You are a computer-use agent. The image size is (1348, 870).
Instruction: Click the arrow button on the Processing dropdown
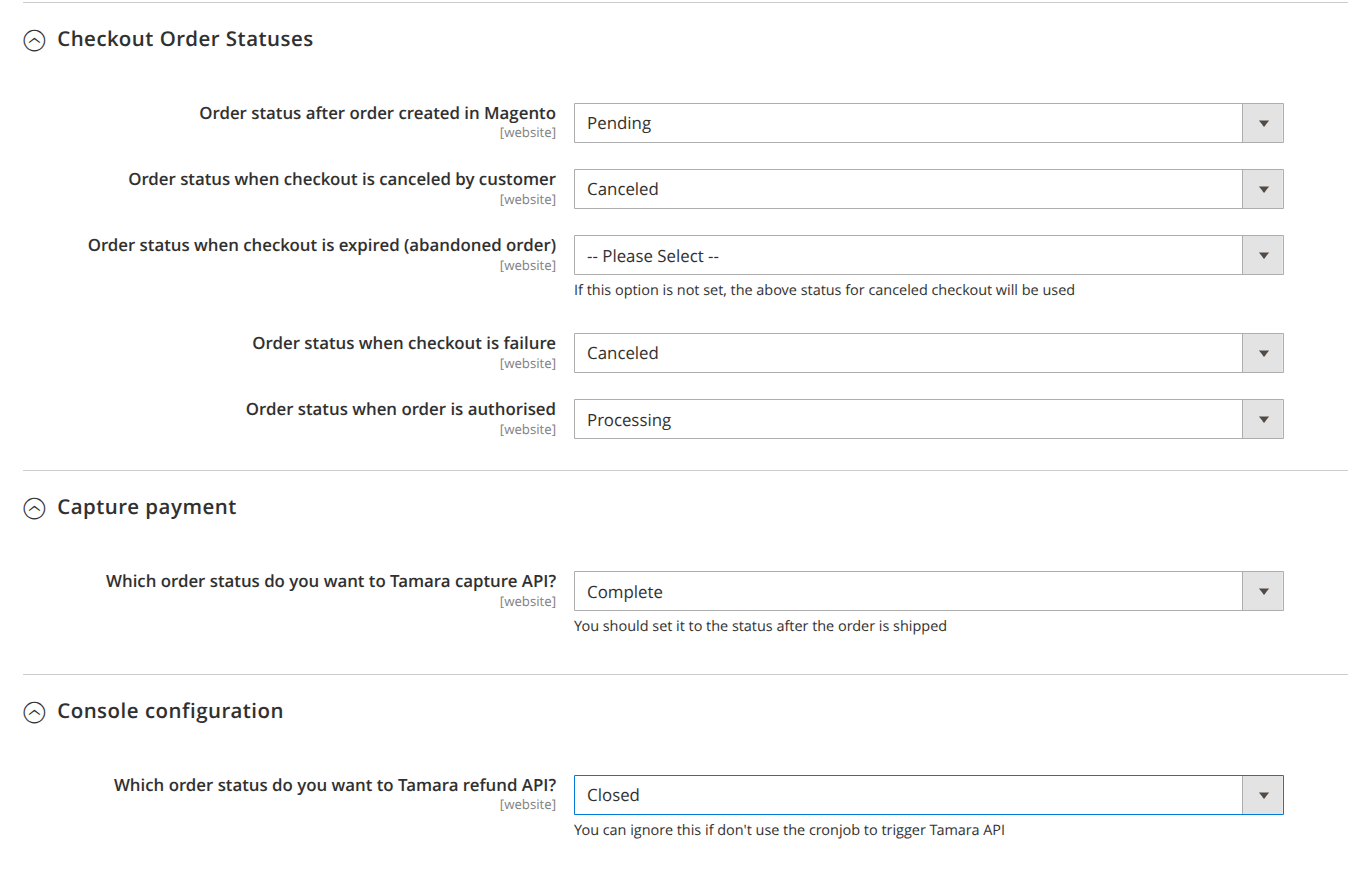1263,419
